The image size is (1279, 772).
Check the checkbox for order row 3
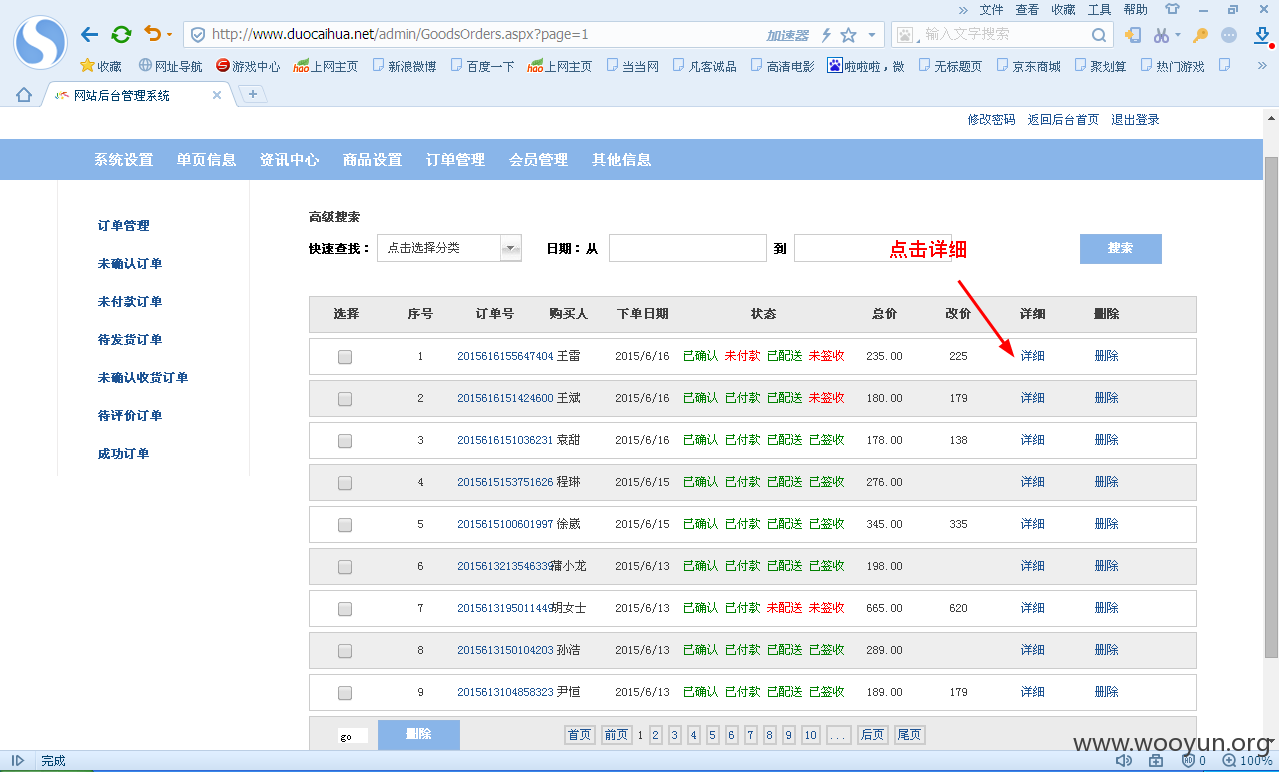(345, 441)
